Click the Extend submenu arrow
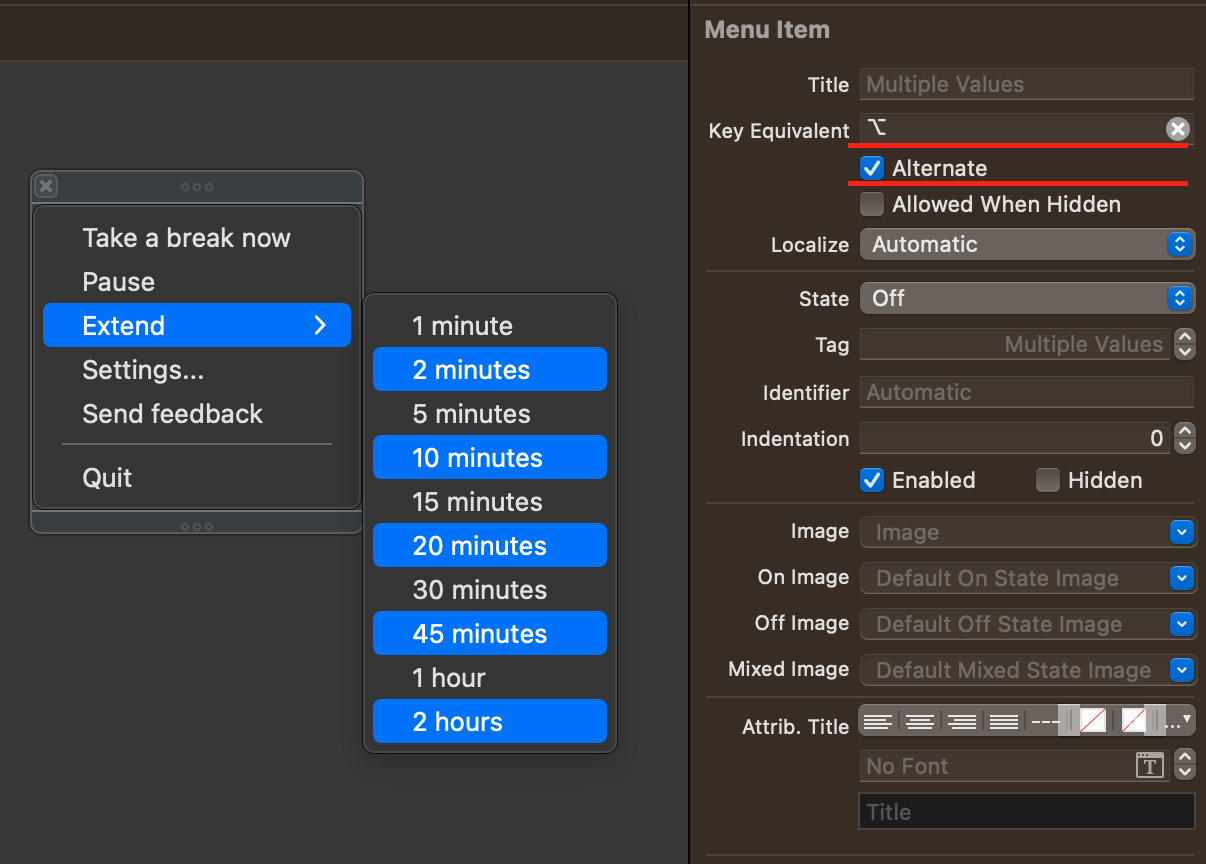Image resolution: width=1206 pixels, height=864 pixels. click(320, 325)
